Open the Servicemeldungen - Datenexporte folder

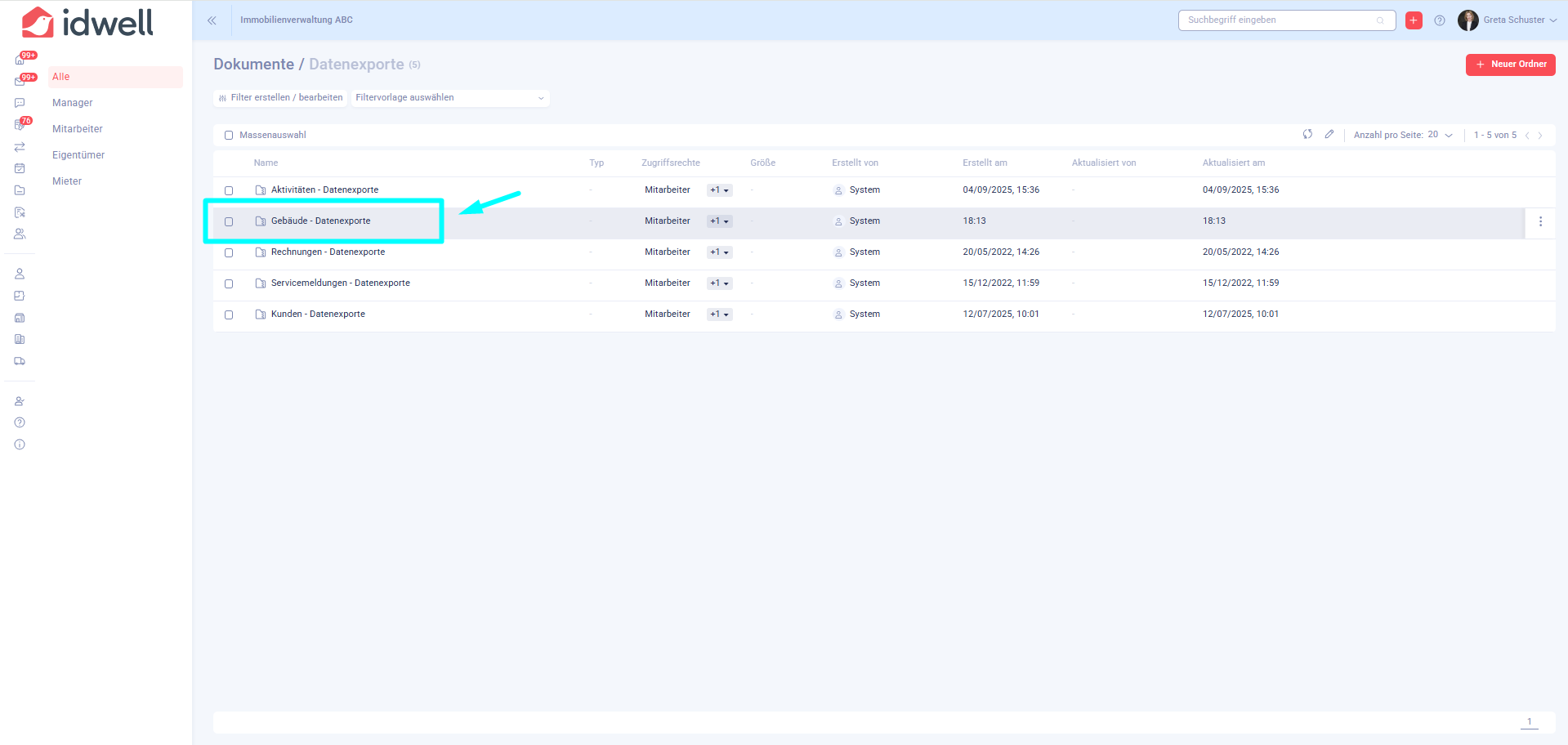[340, 283]
